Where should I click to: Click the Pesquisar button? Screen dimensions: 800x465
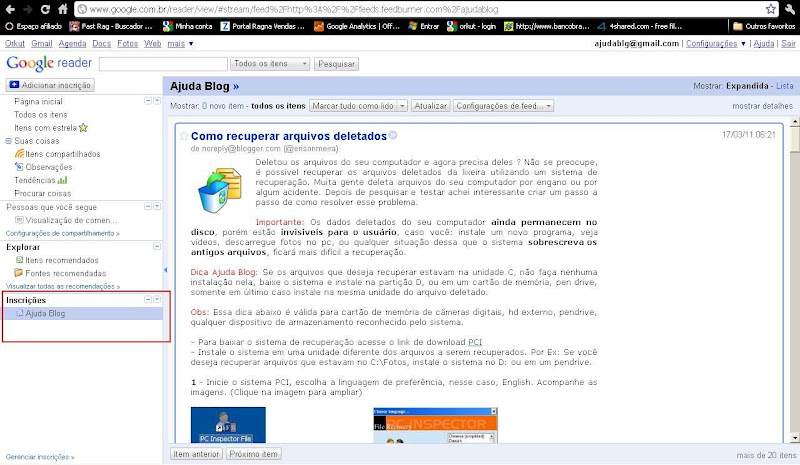click(336, 64)
